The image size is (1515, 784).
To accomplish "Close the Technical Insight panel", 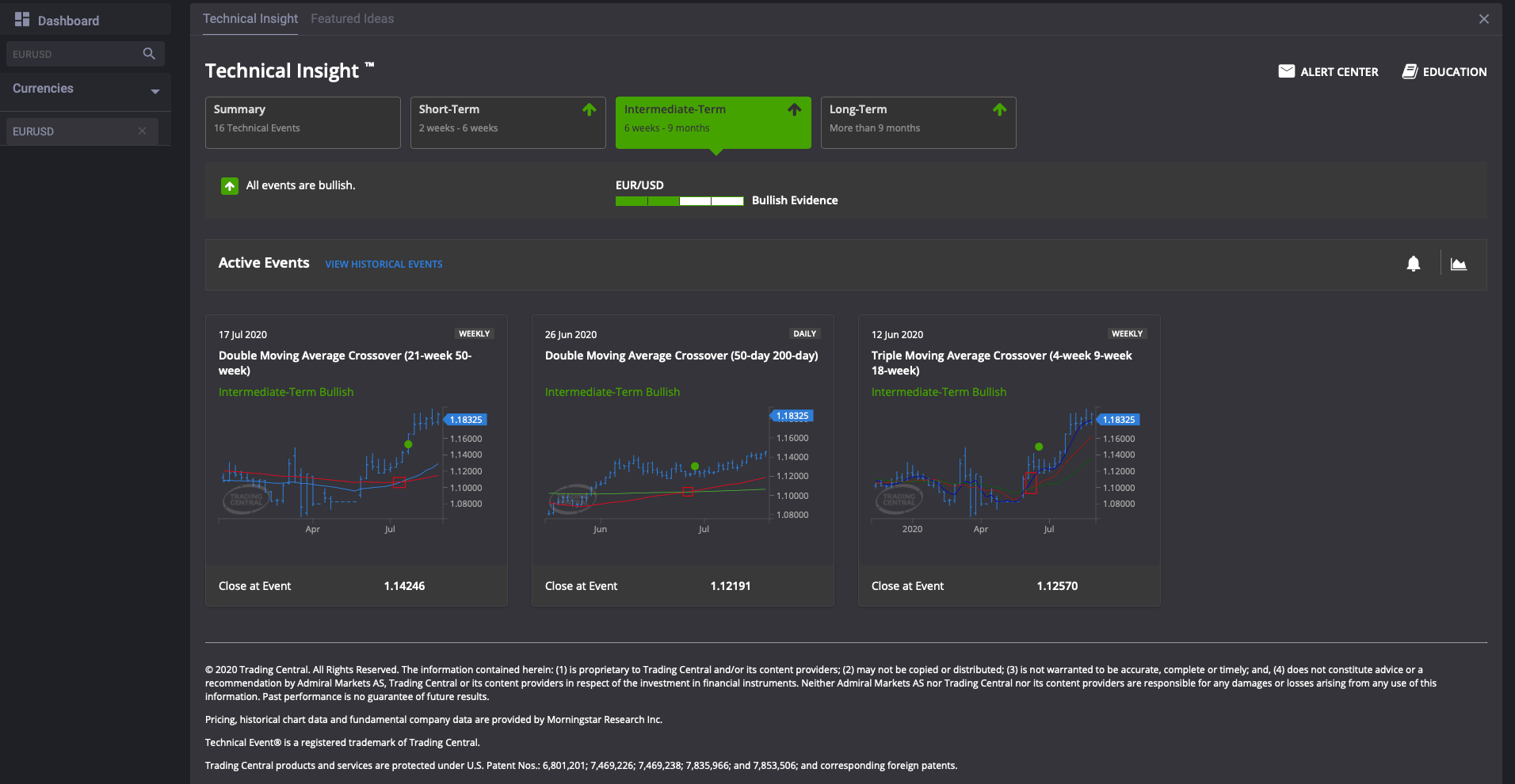I will (x=1484, y=19).
